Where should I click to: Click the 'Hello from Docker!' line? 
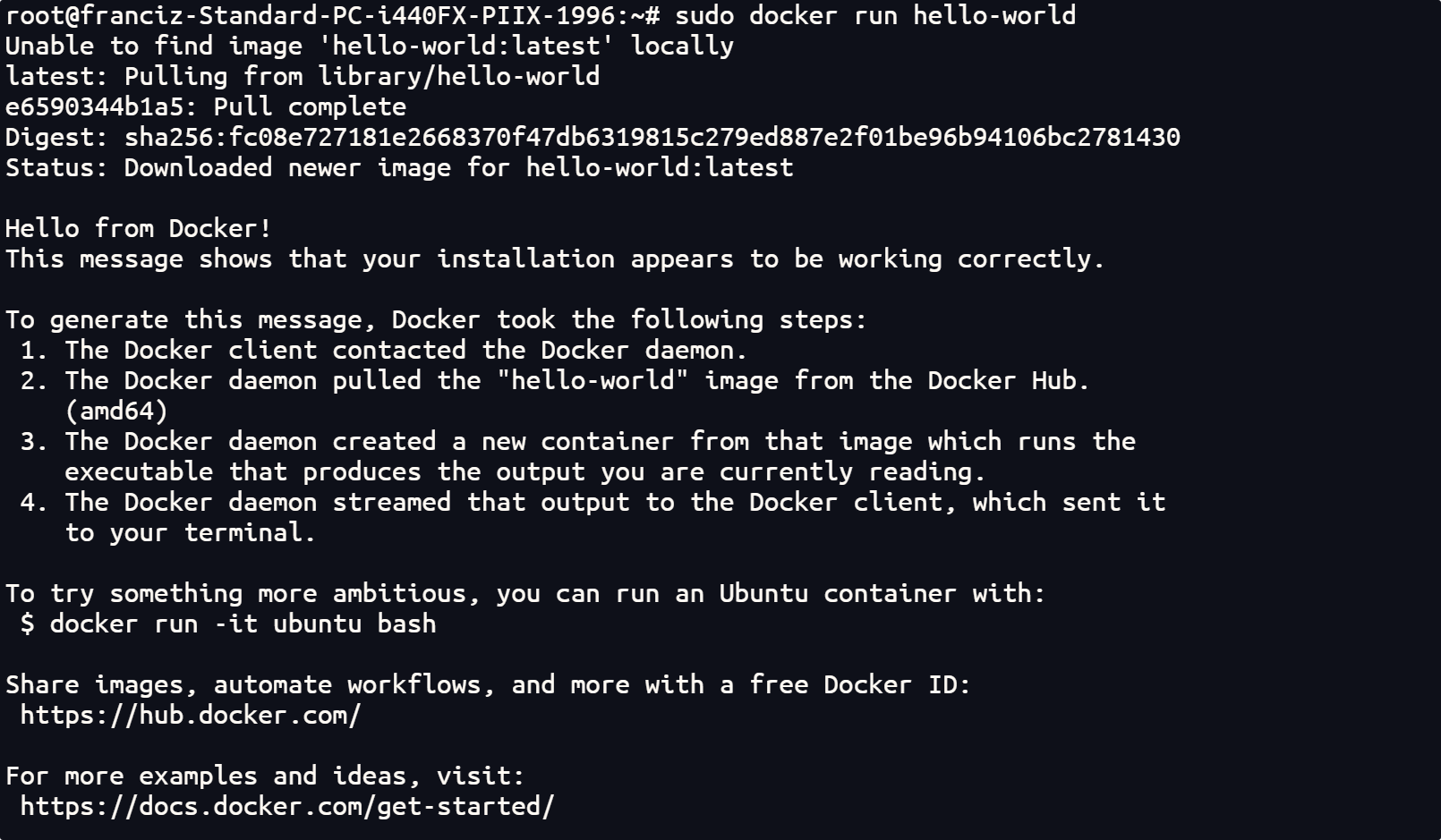pos(139,228)
